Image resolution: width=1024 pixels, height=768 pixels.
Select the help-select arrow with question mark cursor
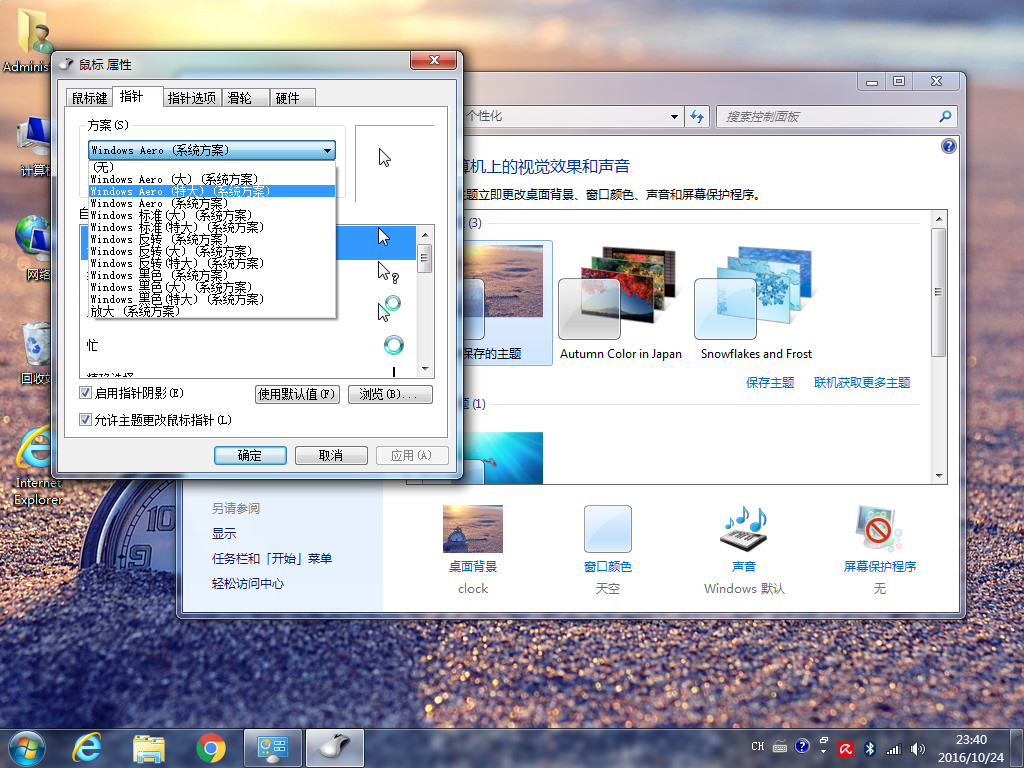387,272
